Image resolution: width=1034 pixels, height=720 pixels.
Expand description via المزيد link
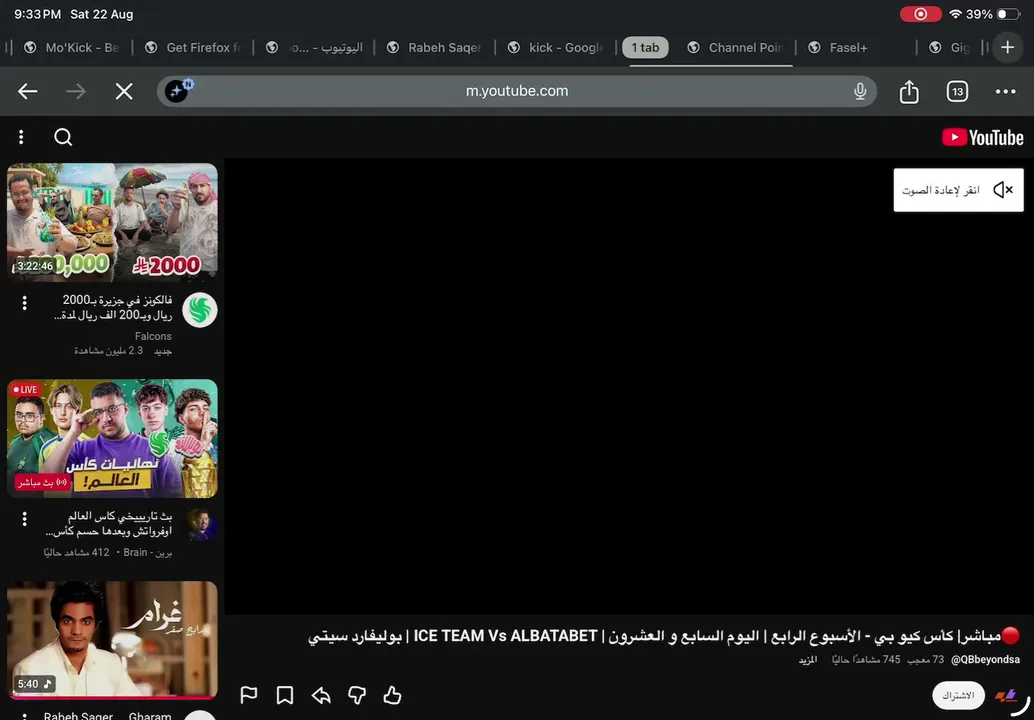point(808,659)
